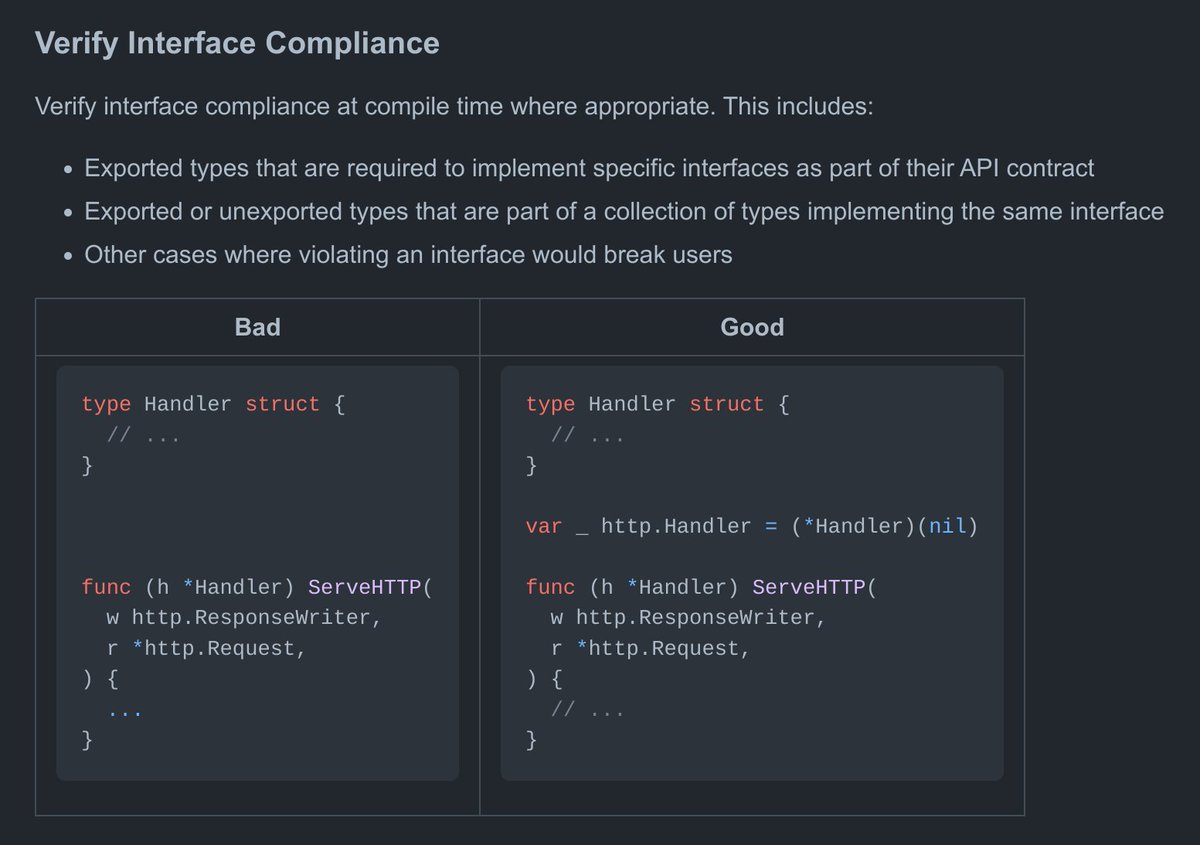
Task: Click '(*Handler)' cast in the Good code block
Action: [x=853, y=526]
